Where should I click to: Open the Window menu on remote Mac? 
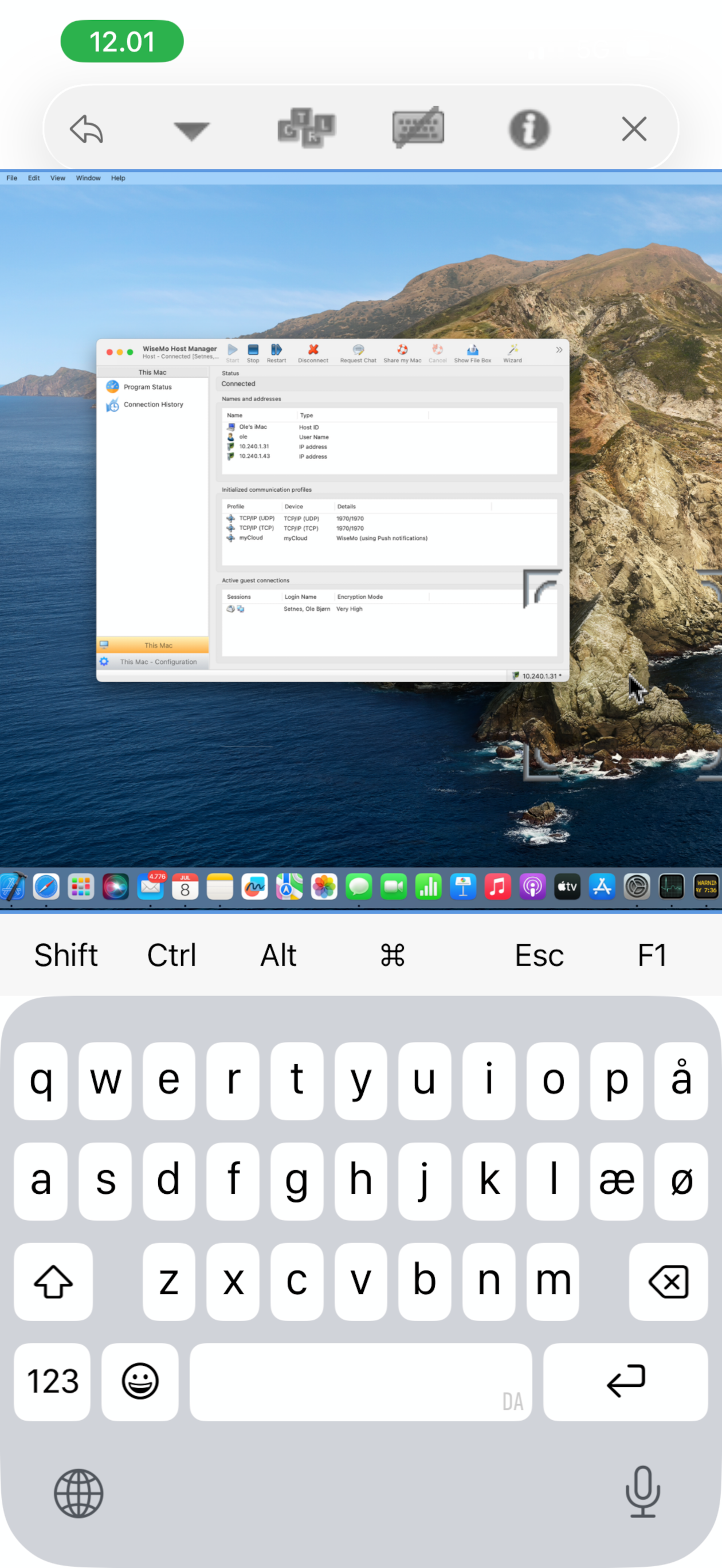(88, 178)
